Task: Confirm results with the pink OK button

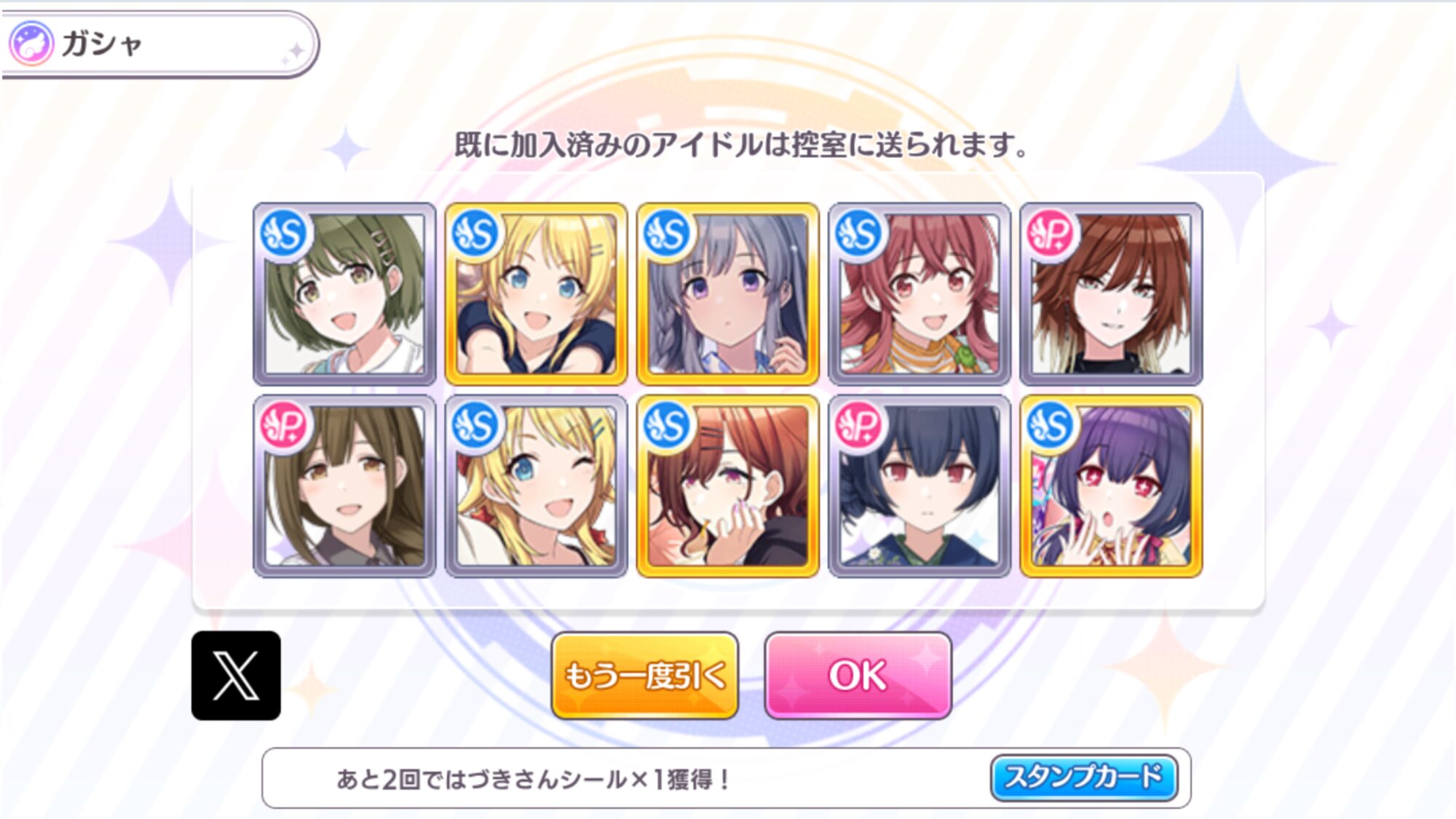Action: point(858,676)
